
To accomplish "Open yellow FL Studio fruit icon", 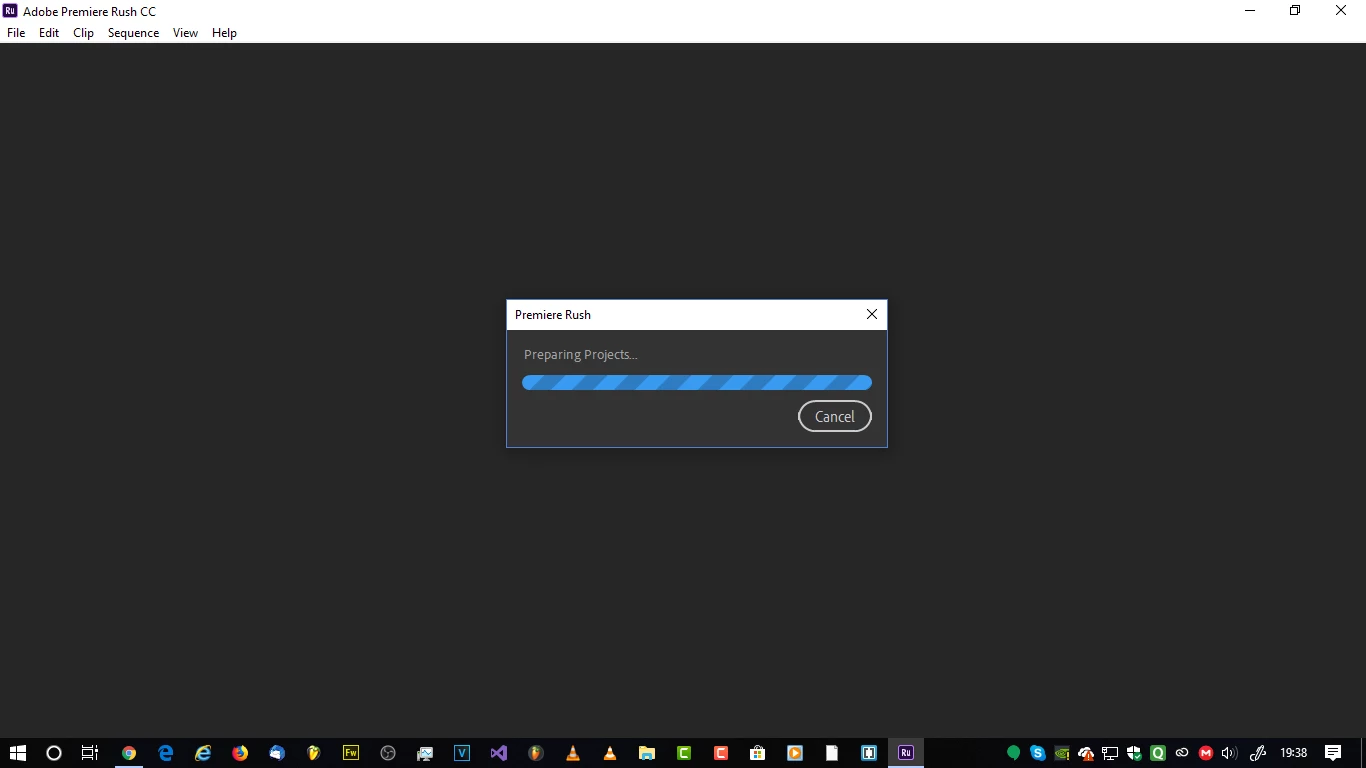I will (x=314, y=753).
